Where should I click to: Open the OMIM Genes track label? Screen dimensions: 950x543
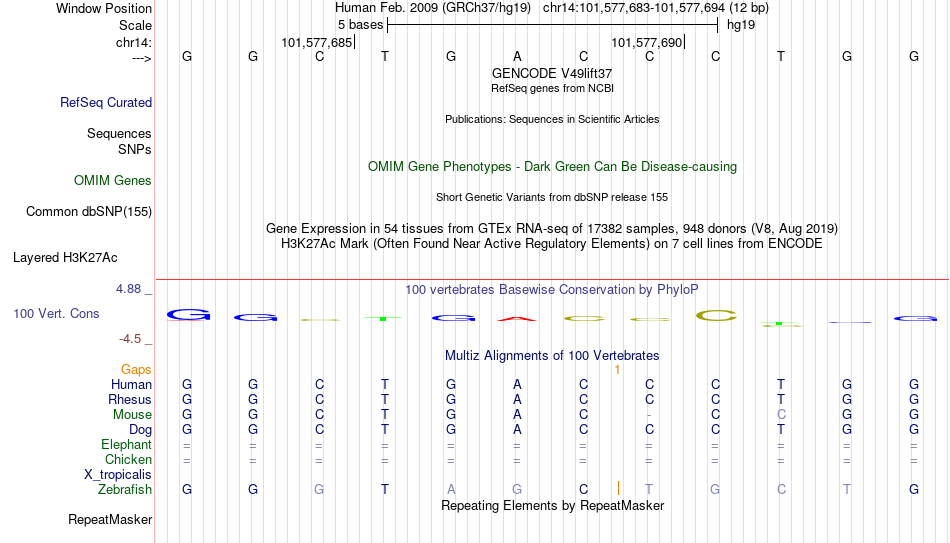(x=113, y=181)
